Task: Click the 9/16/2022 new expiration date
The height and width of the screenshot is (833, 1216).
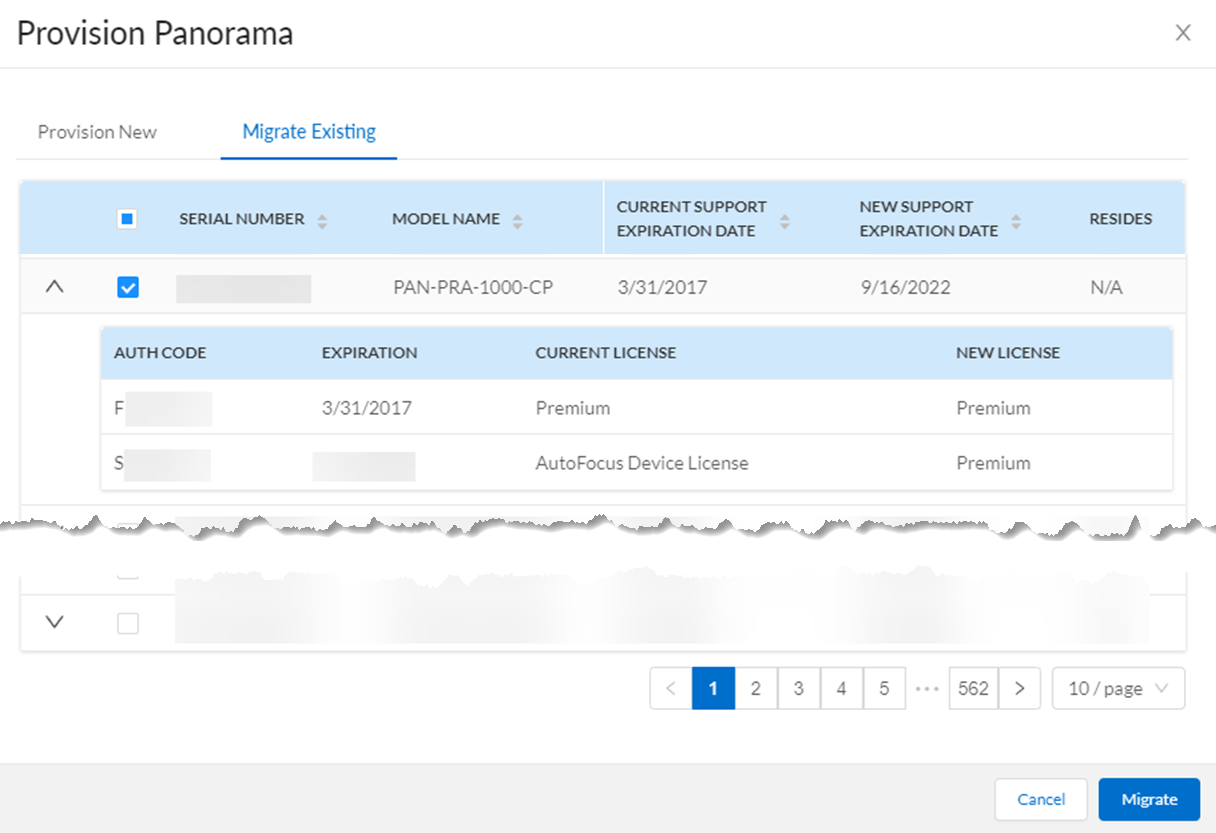Action: coord(905,288)
